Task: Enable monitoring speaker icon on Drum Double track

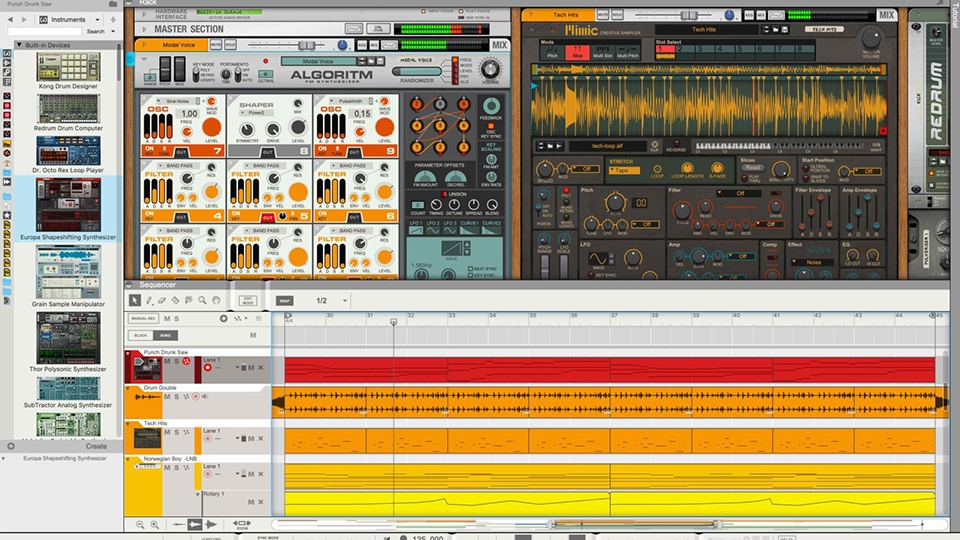Action: click(205, 397)
